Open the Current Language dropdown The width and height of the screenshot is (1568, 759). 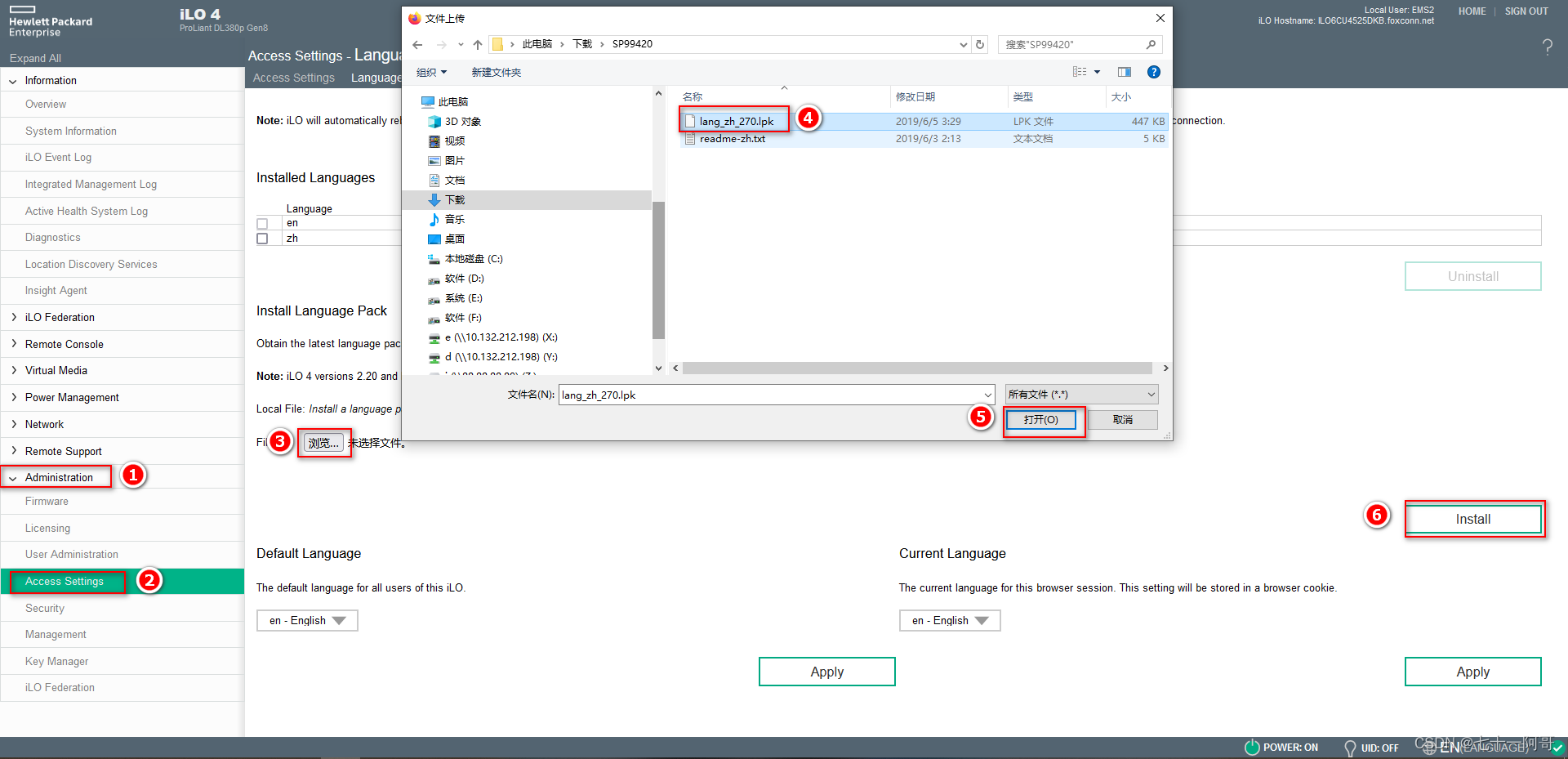tap(950, 621)
